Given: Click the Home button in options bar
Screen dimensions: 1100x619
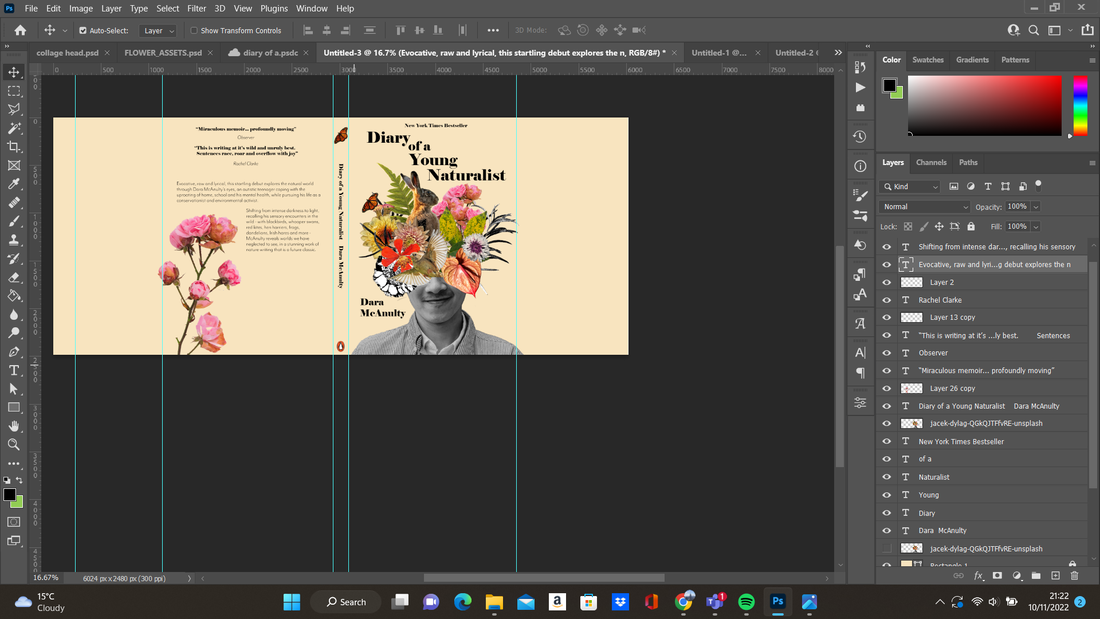Looking at the screenshot, I should pos(20,30).
